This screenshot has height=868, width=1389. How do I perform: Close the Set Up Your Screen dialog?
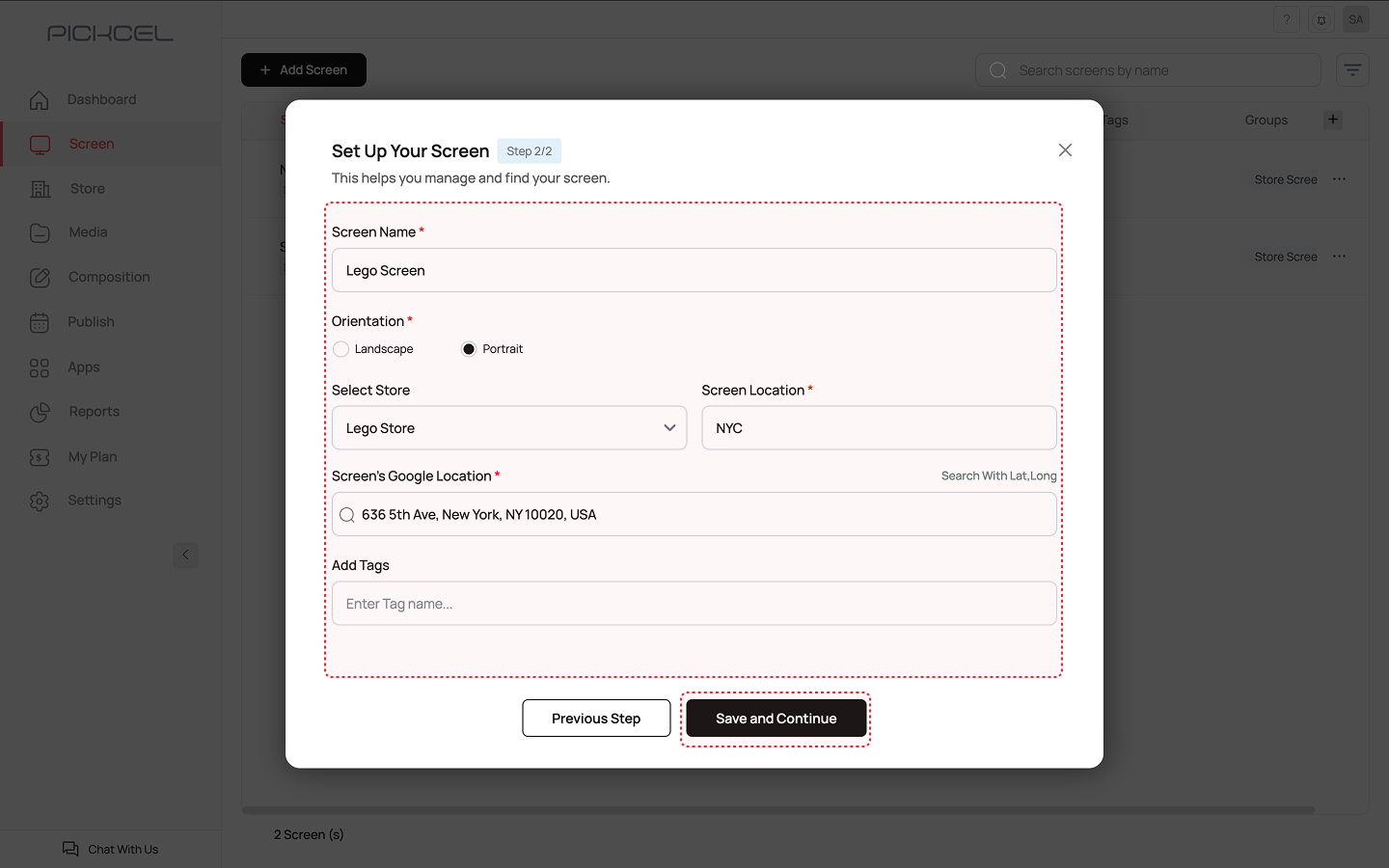1065,150
